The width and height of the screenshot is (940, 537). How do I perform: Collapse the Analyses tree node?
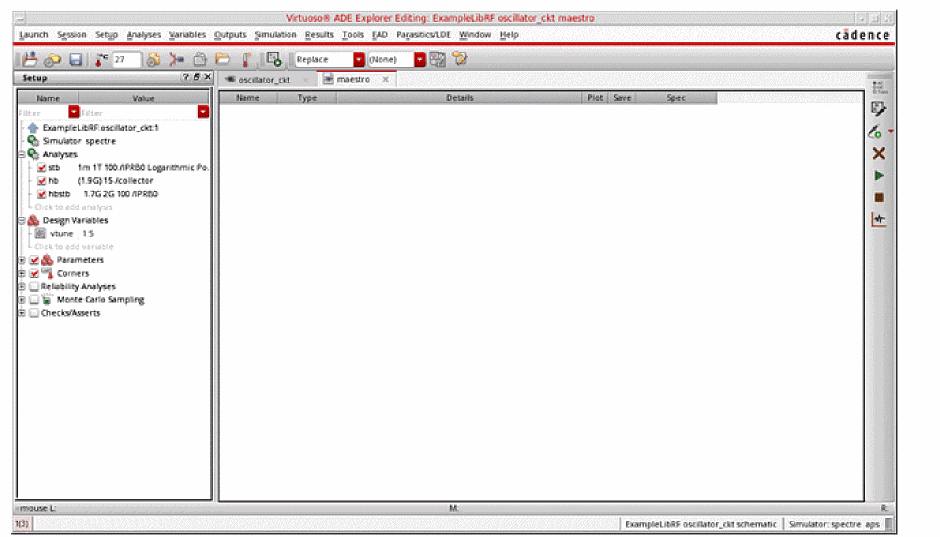[22, 155]
